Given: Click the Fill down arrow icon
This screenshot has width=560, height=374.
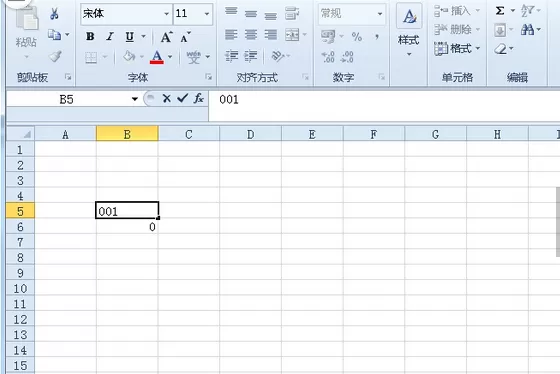Looking at the screenshot, I should tap(500, 30).
